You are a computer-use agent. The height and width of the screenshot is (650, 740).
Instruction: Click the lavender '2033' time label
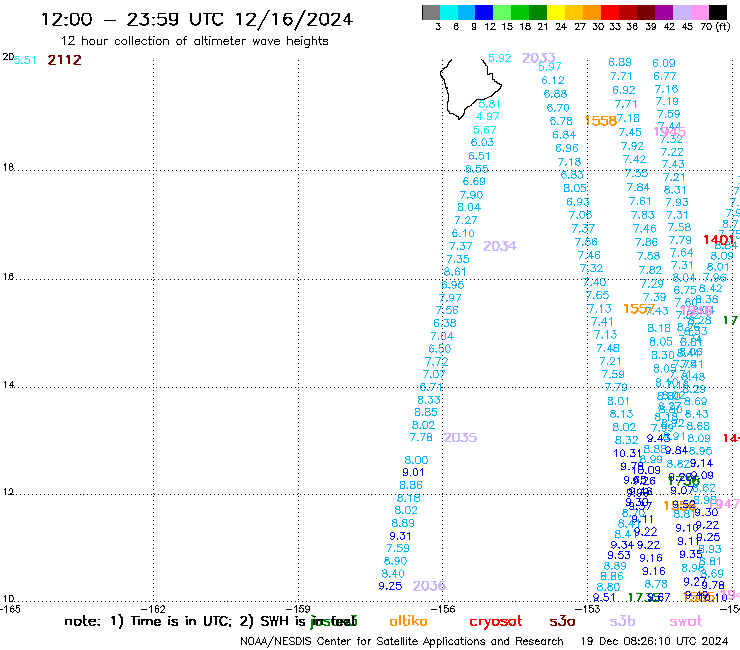(x=538, y=58)
